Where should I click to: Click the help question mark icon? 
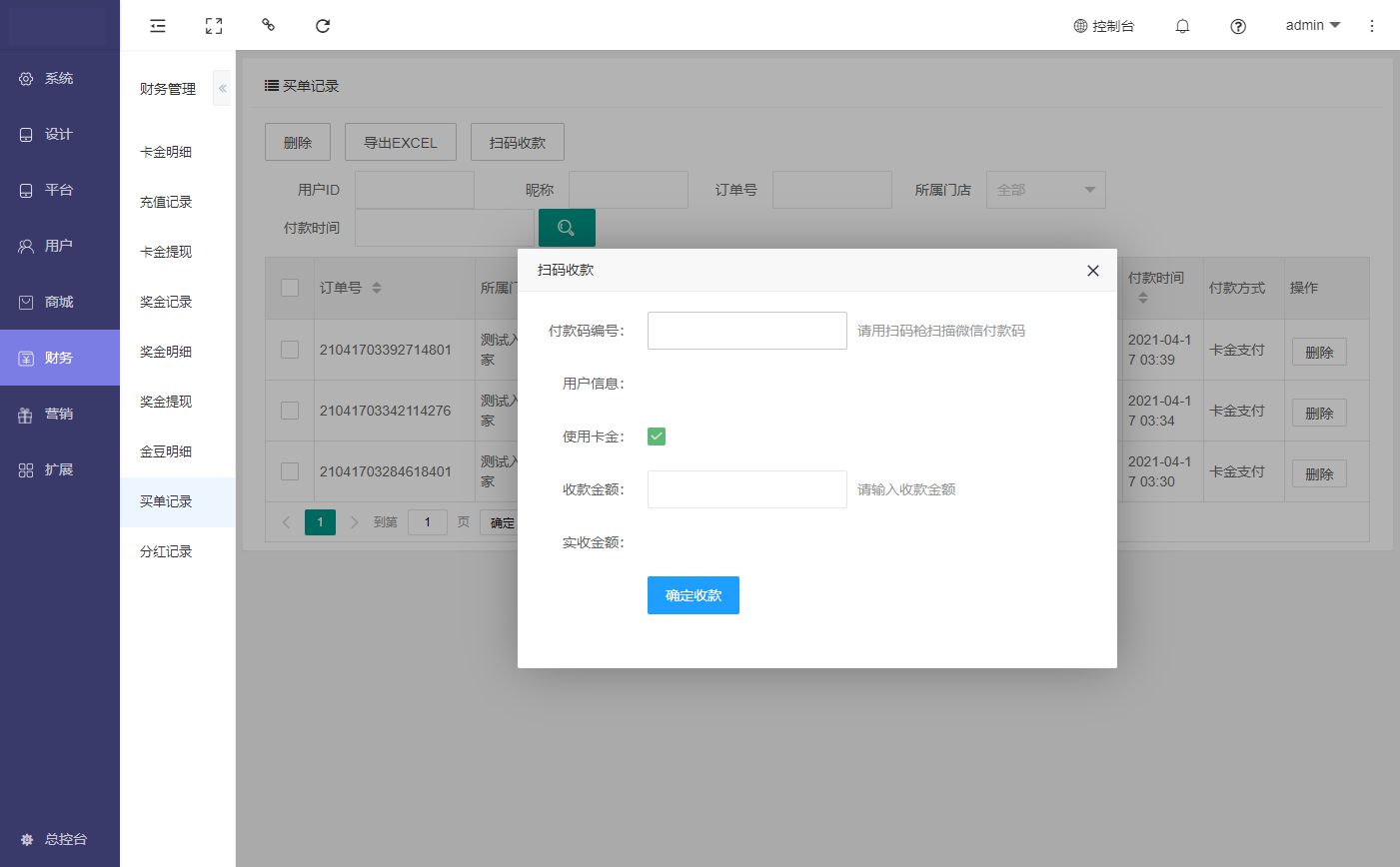pyautogui.click(x=1238, y=27)
